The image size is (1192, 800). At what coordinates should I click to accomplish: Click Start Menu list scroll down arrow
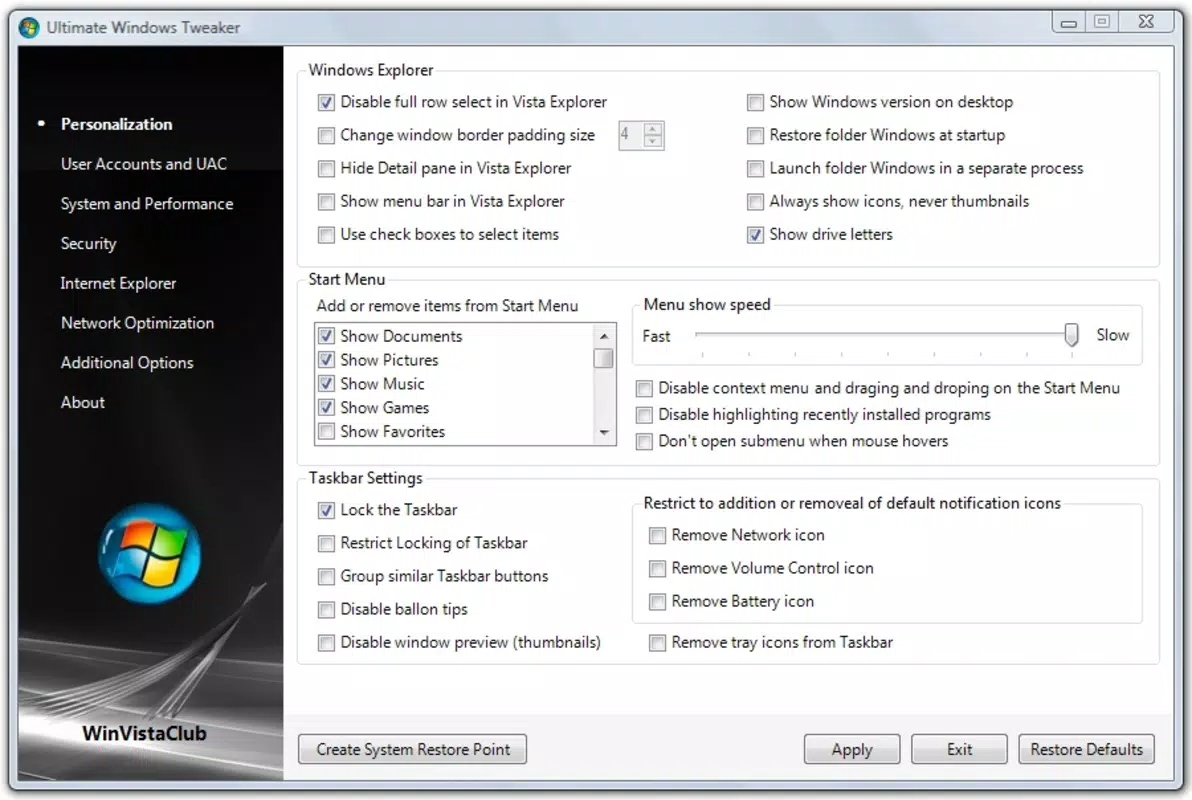coord(604,432)
